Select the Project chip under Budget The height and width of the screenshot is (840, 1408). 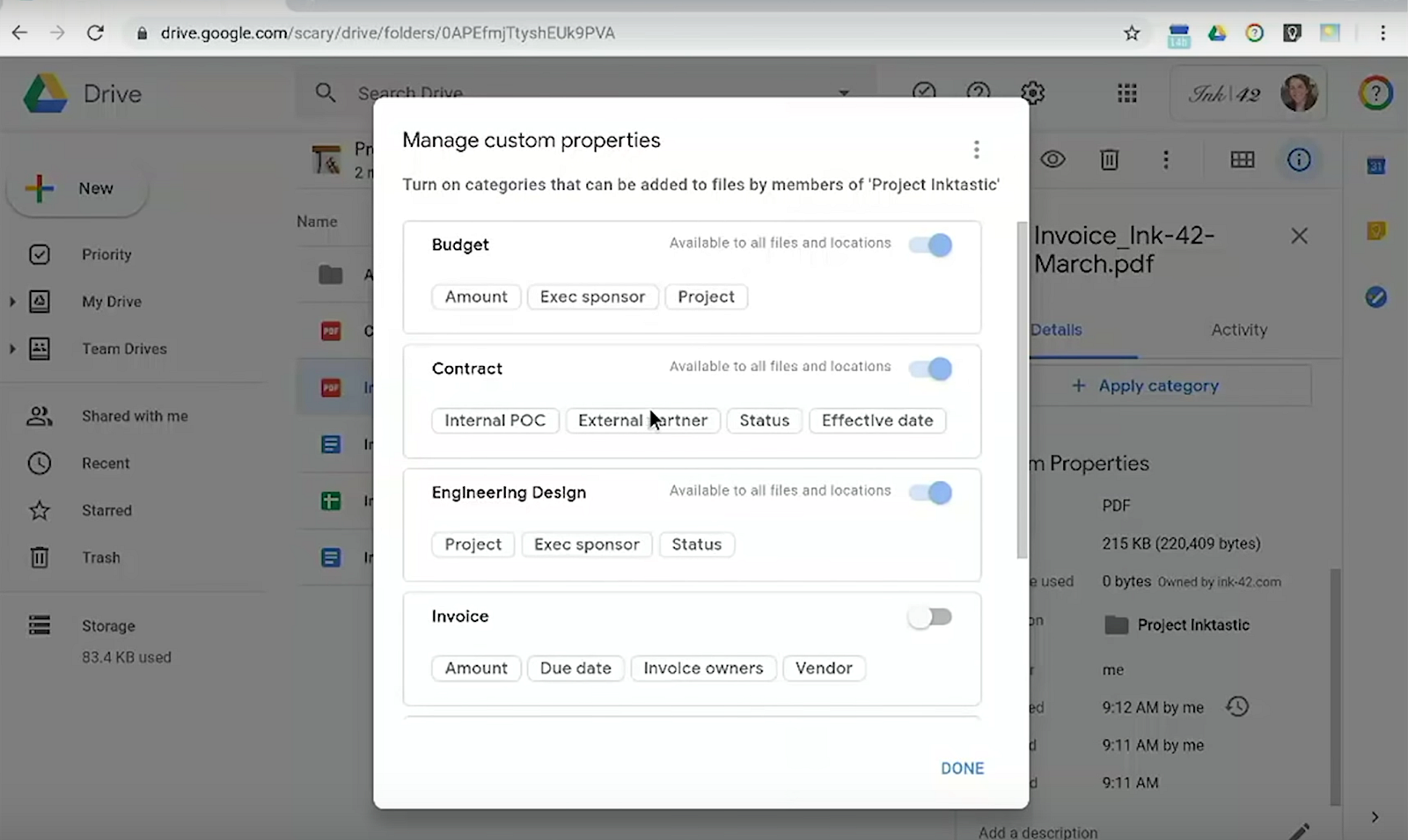(706, 296)
